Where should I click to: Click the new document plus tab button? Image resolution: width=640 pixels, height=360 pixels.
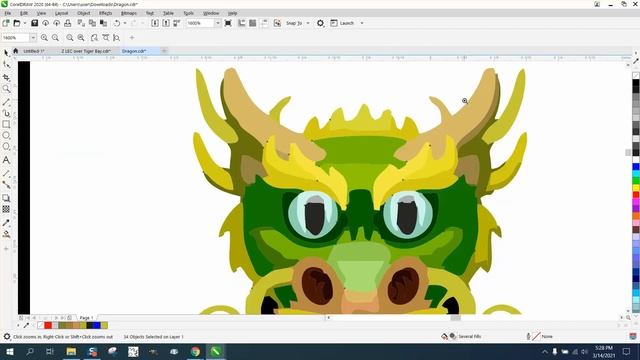[x=164, y=51]
